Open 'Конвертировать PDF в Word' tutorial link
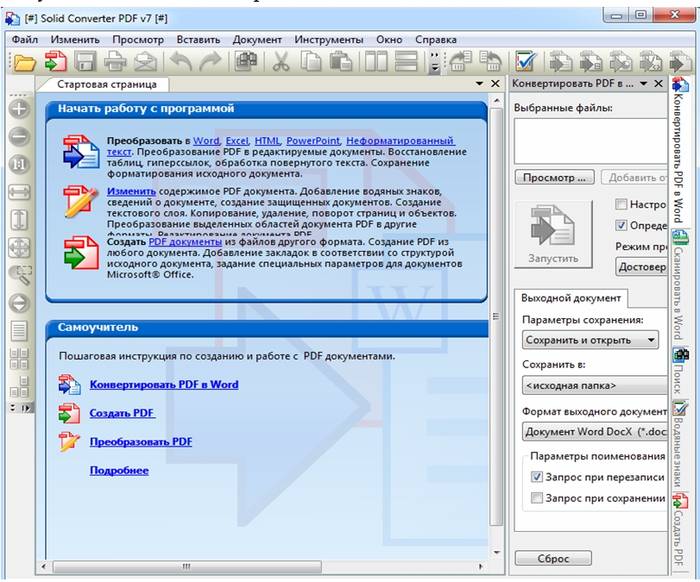 coord(164,384)
